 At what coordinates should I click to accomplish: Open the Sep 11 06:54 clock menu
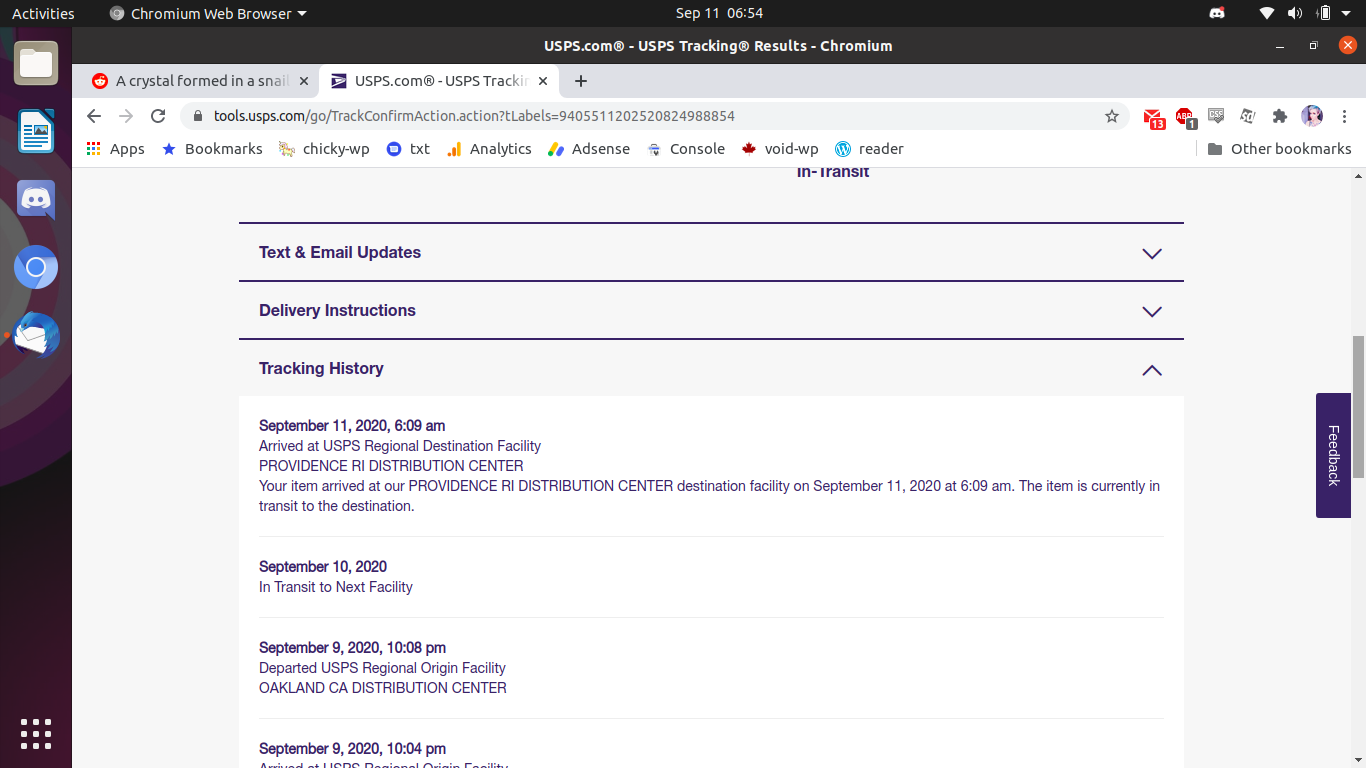pyautogui.click(x=719, y=14)
